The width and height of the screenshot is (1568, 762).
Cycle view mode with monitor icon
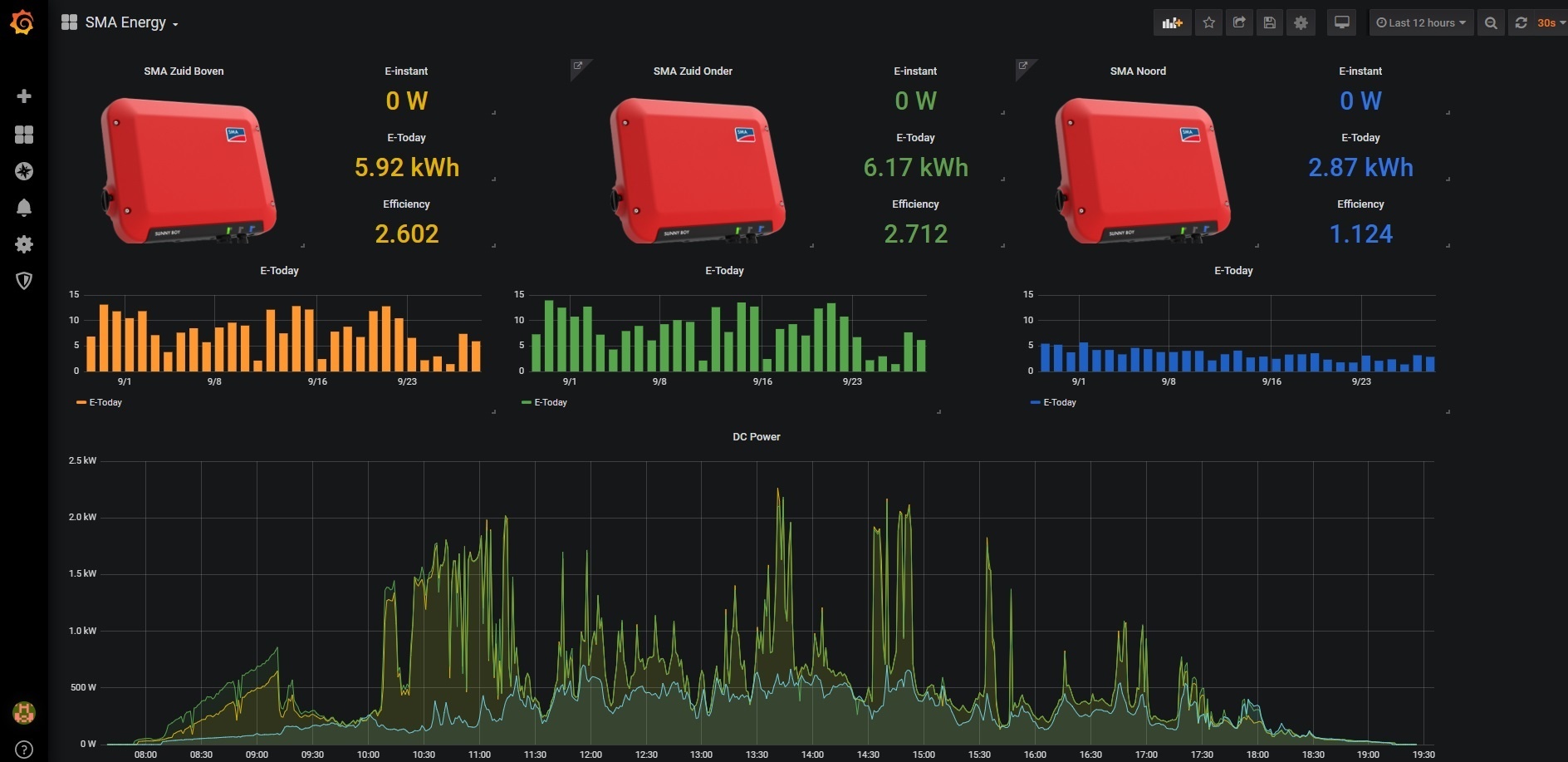pyautogui.click(x=1341, y=22)
